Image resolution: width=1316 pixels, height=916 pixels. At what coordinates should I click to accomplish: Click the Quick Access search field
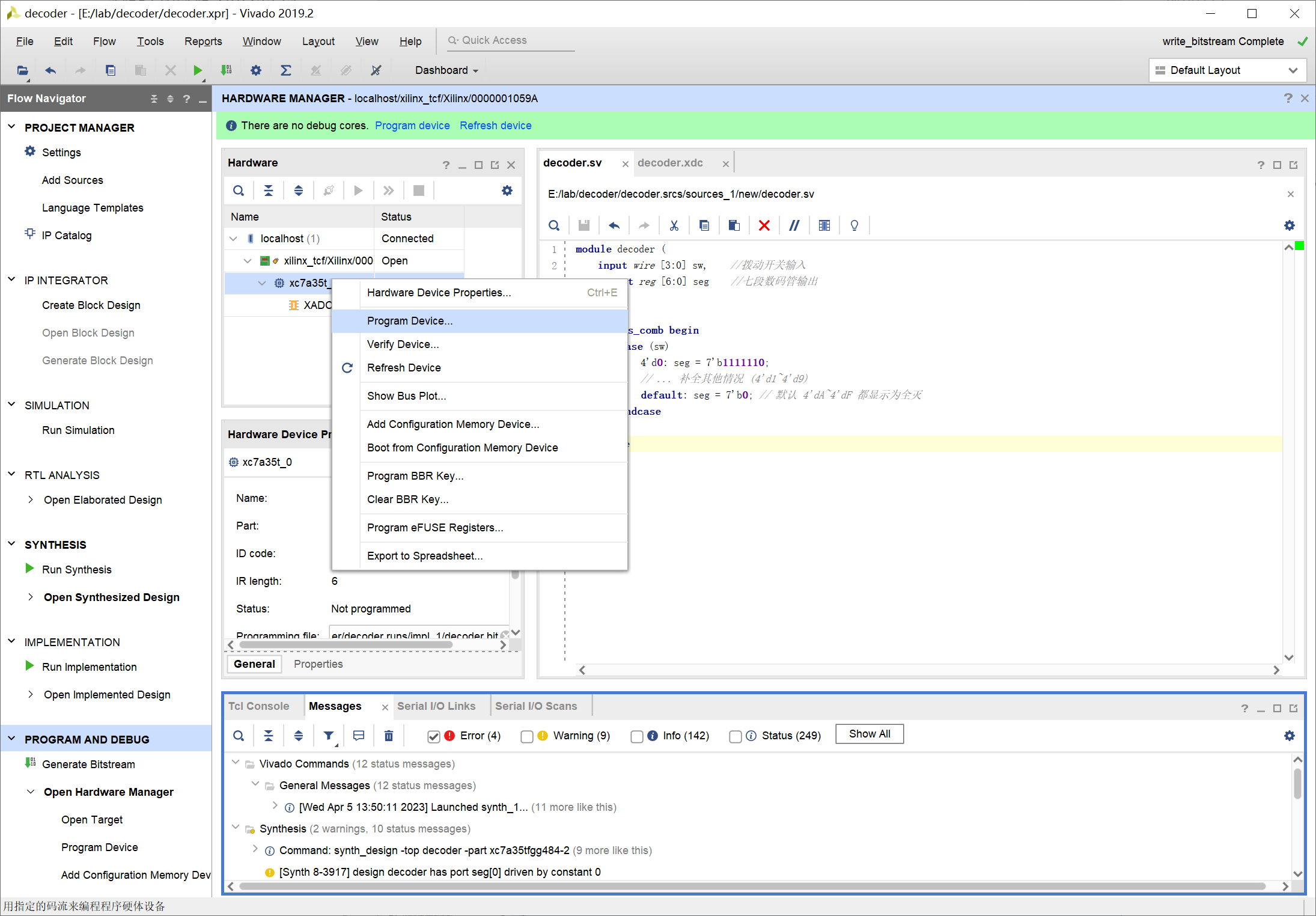tap(511, 40)
